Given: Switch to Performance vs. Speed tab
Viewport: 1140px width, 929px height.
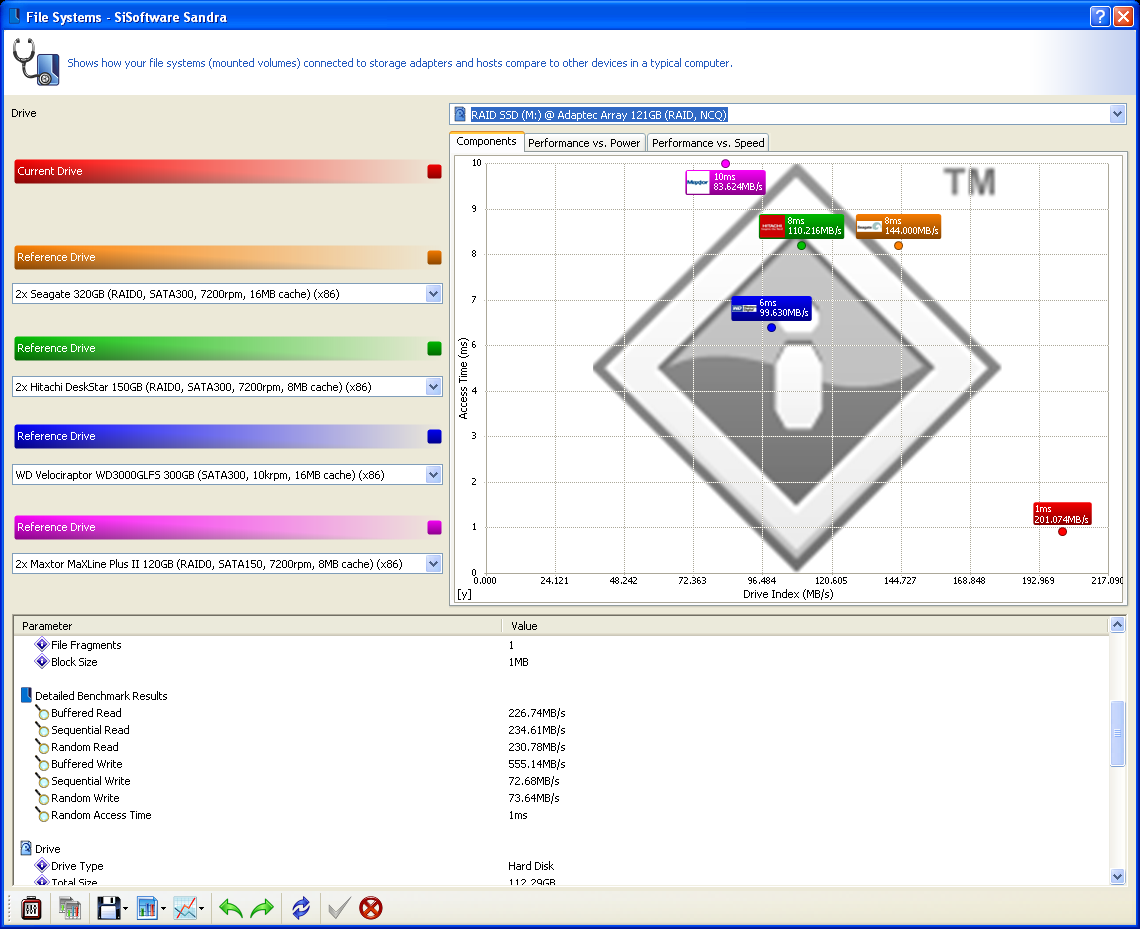Looking at the screenshot, I should click(x=708, y=143).
